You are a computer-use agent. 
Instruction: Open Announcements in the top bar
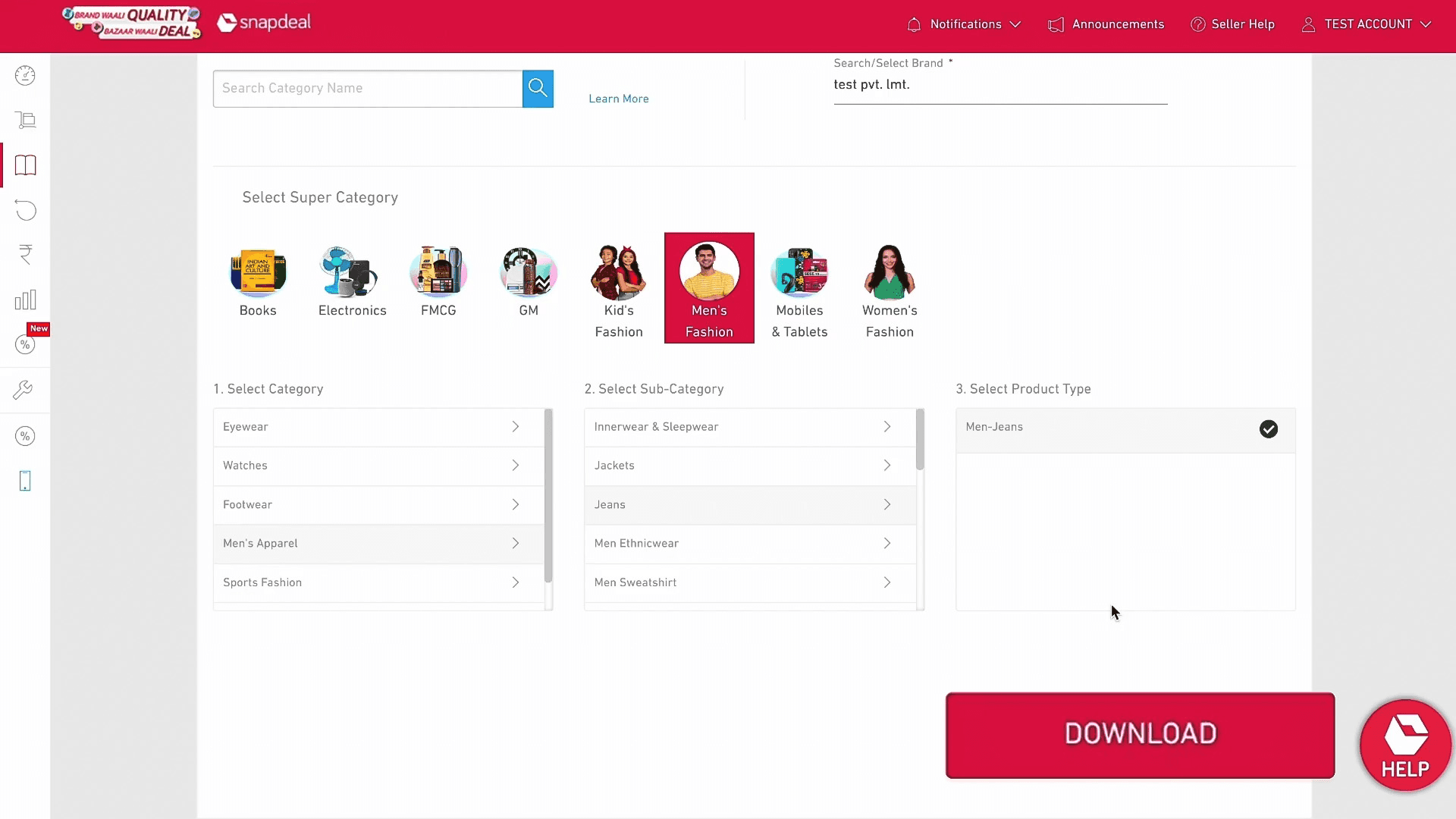pyautogui.click(x=1106, y=24)
